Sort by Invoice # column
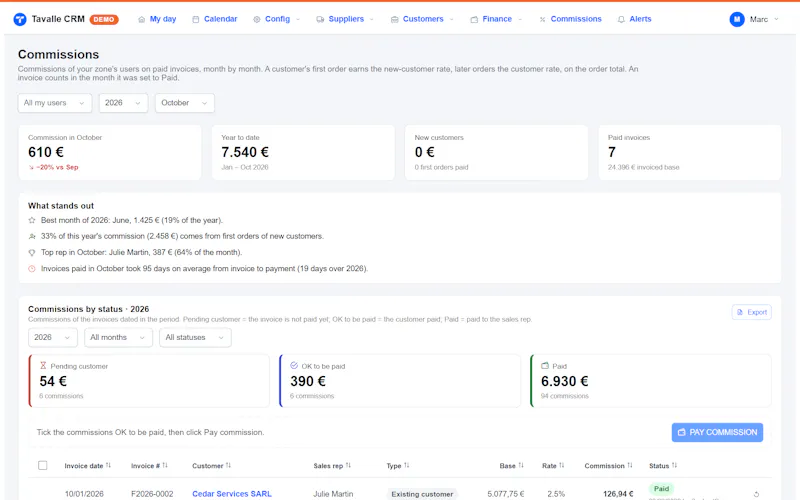The height and width of the screenshot is (500, 800). [149, 466]
